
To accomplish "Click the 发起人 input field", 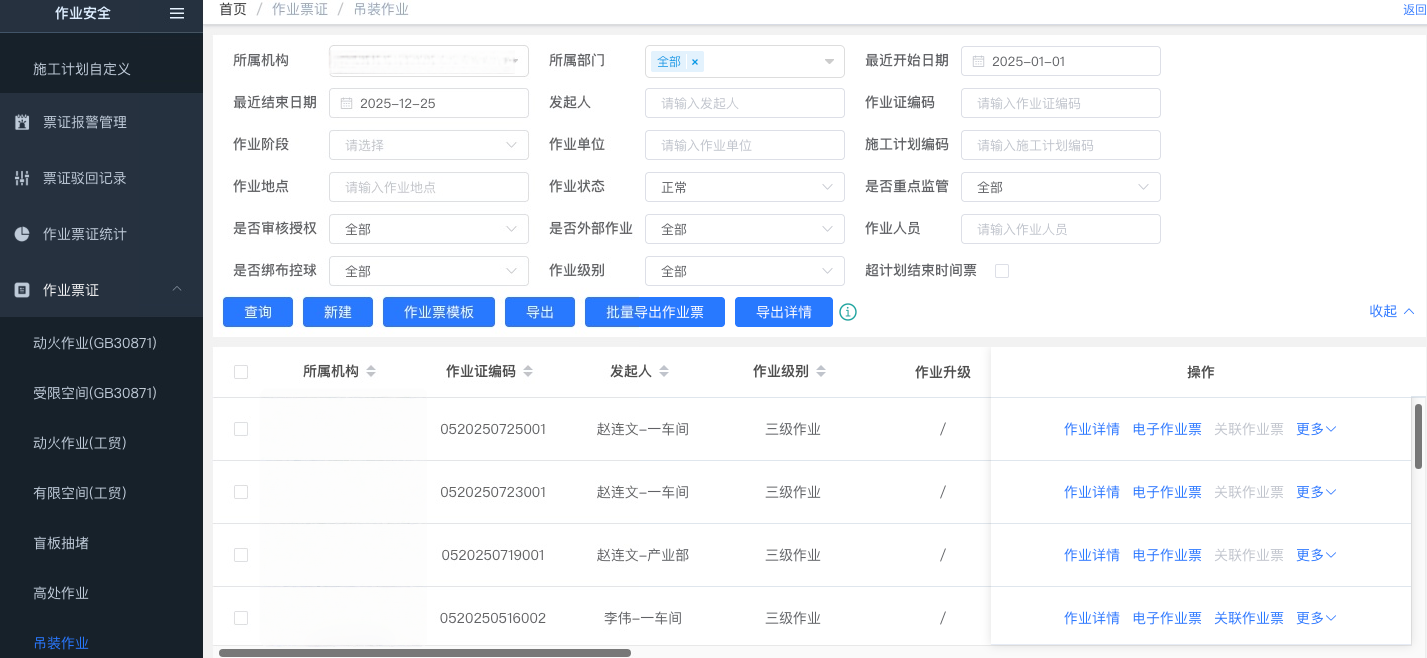I will click(744, 103).
